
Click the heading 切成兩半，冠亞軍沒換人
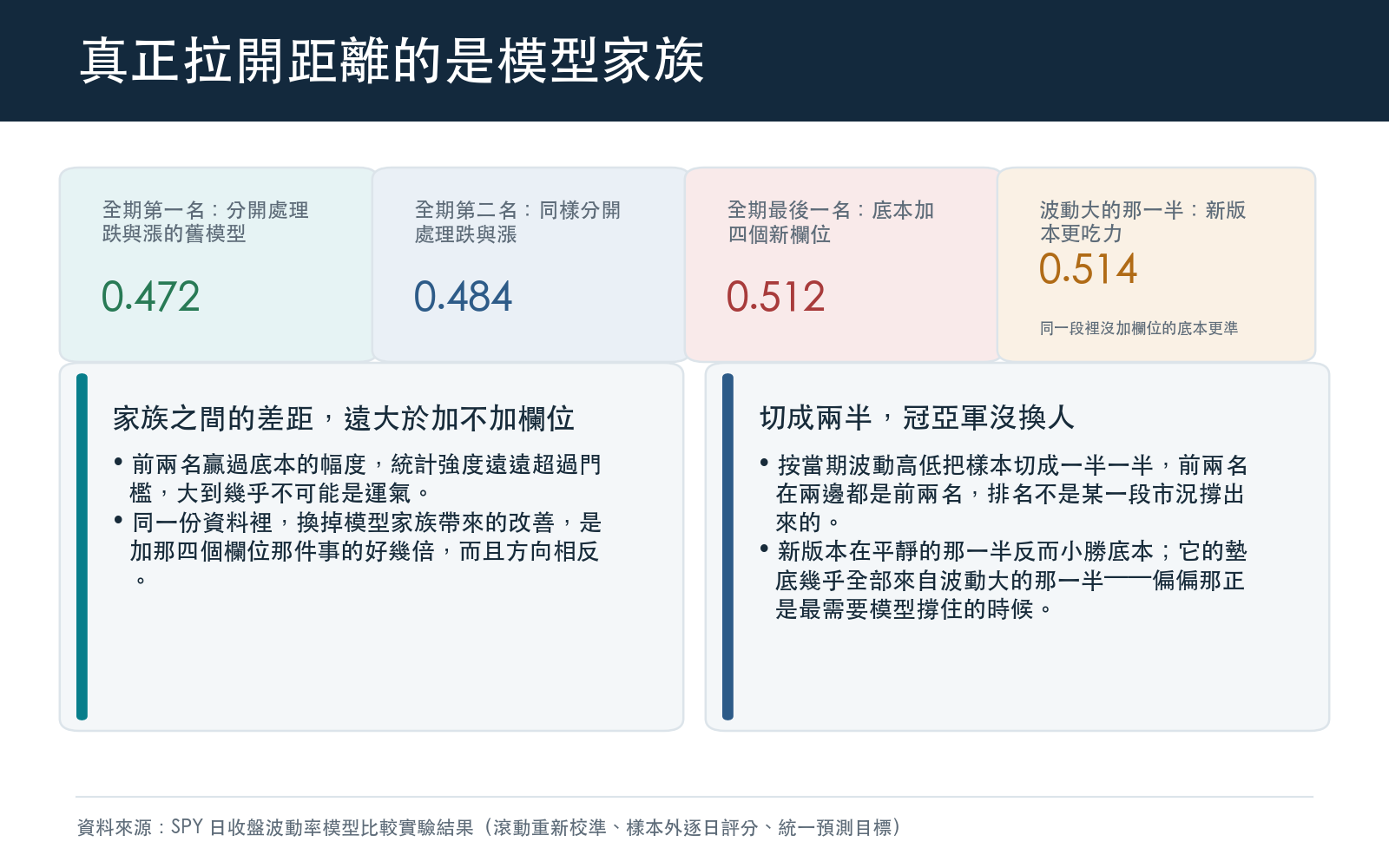(918, 418)
